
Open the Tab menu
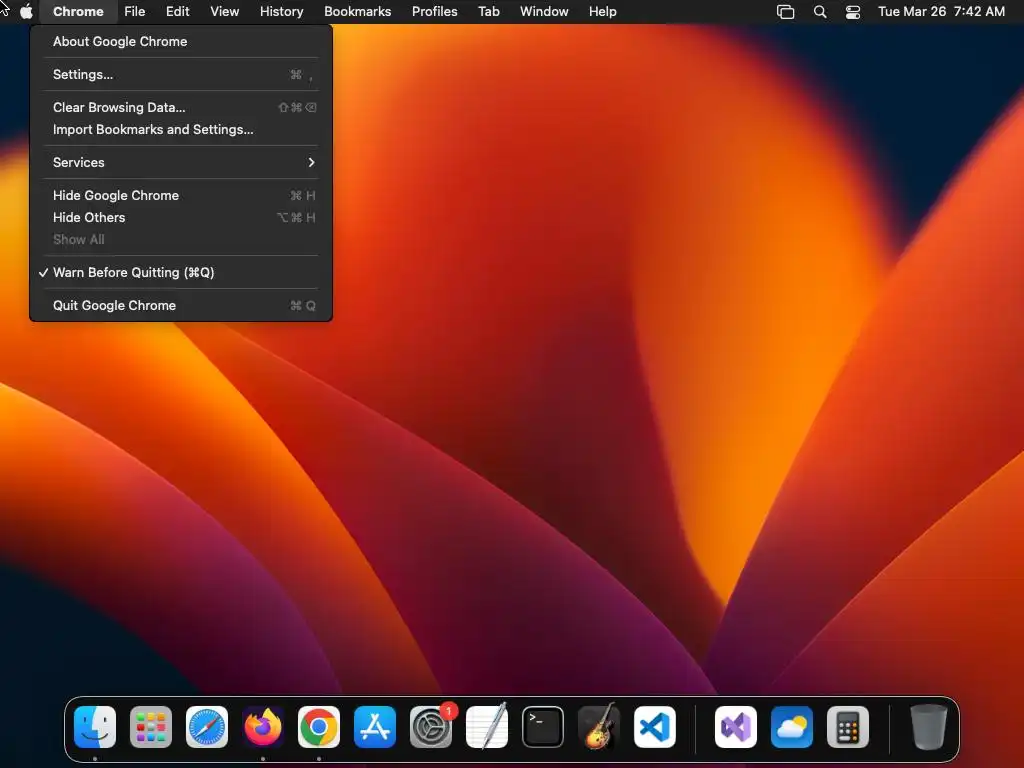(489, 12)
